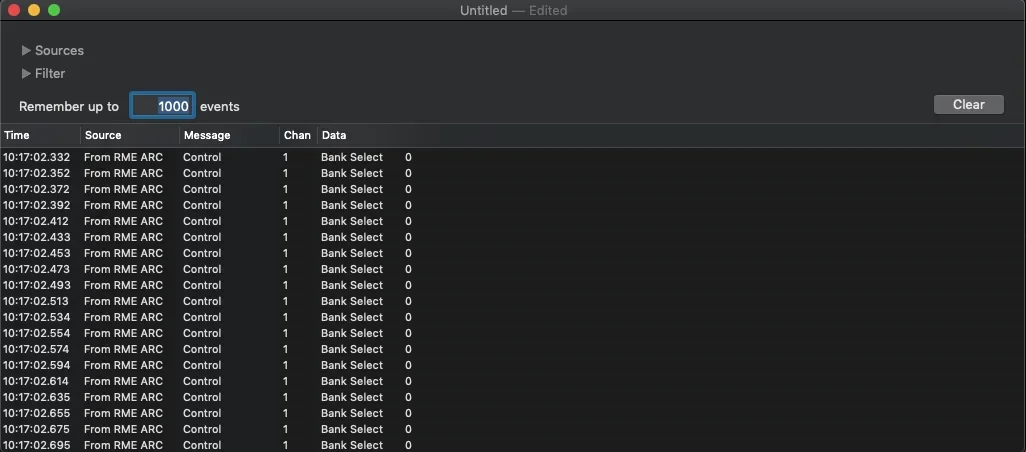This screenshot has height=452, width=1026.
Task: Expand the Filter disclosure triangle
Action: [x=27, y=73]
